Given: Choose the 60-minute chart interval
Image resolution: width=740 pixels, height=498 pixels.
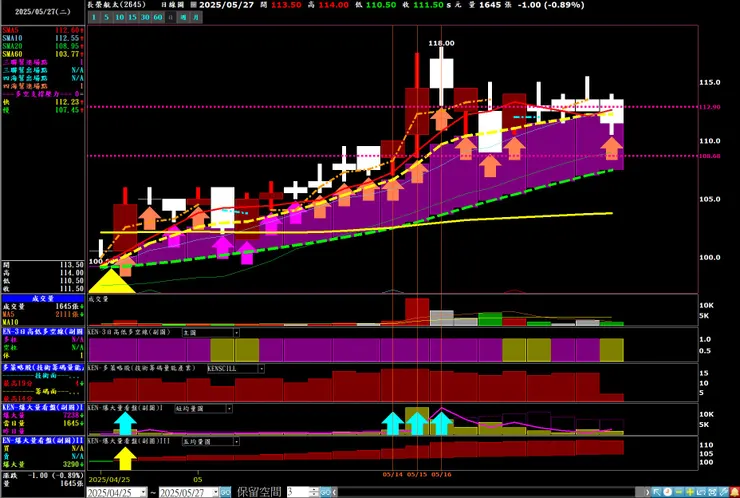Looking at the screenshot, I should click(x=158, y=17).
